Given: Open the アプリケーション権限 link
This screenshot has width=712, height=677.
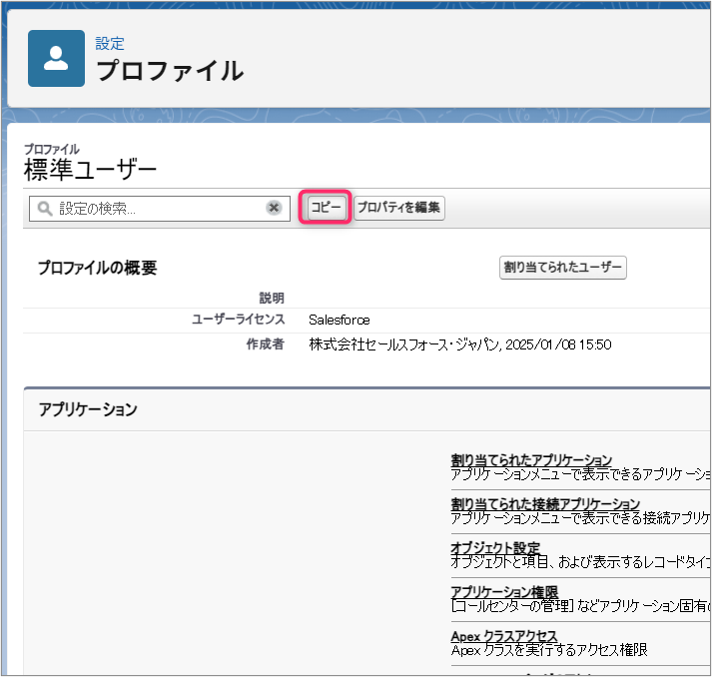Looking at the screenshot, I should click(504, 592).
